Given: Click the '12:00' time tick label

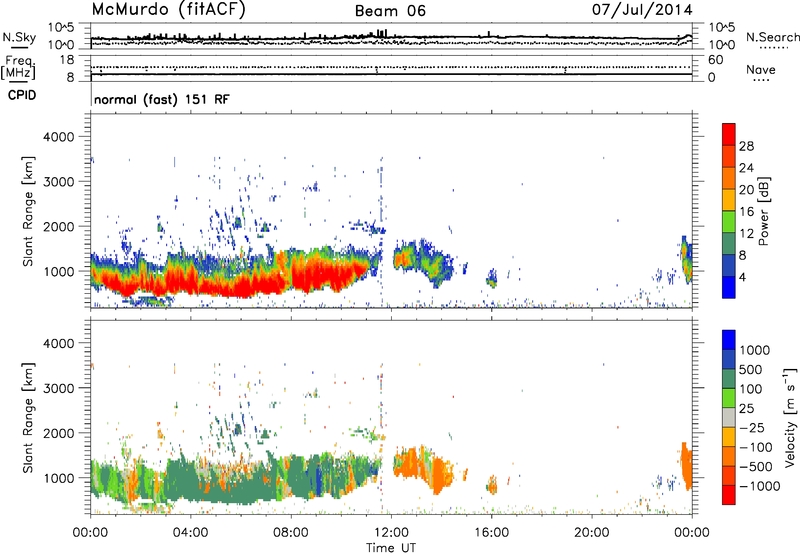Looking at the screenshot, I should tap(391, 533).
